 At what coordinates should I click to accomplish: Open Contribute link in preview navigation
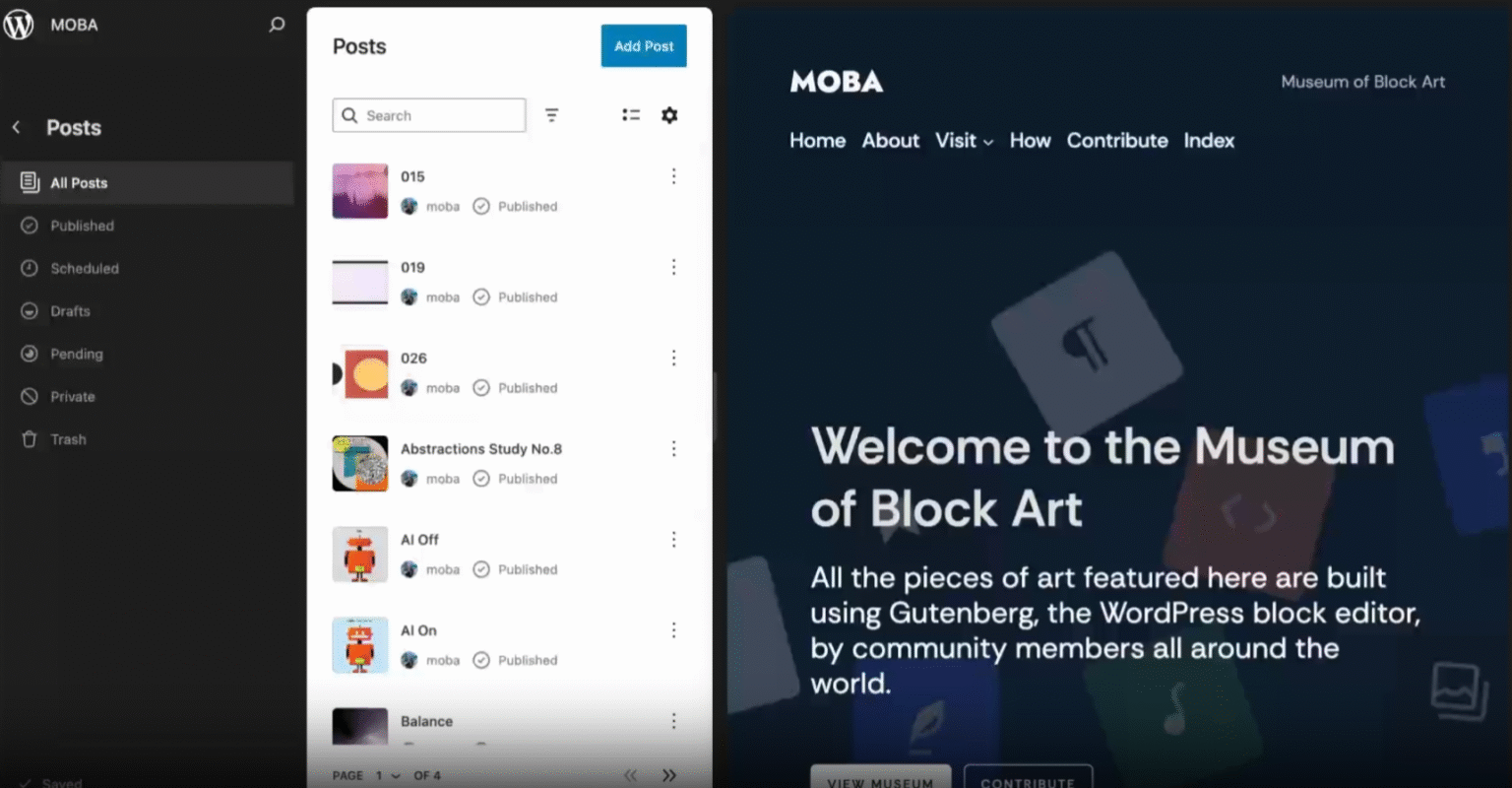click(1117, 141)
